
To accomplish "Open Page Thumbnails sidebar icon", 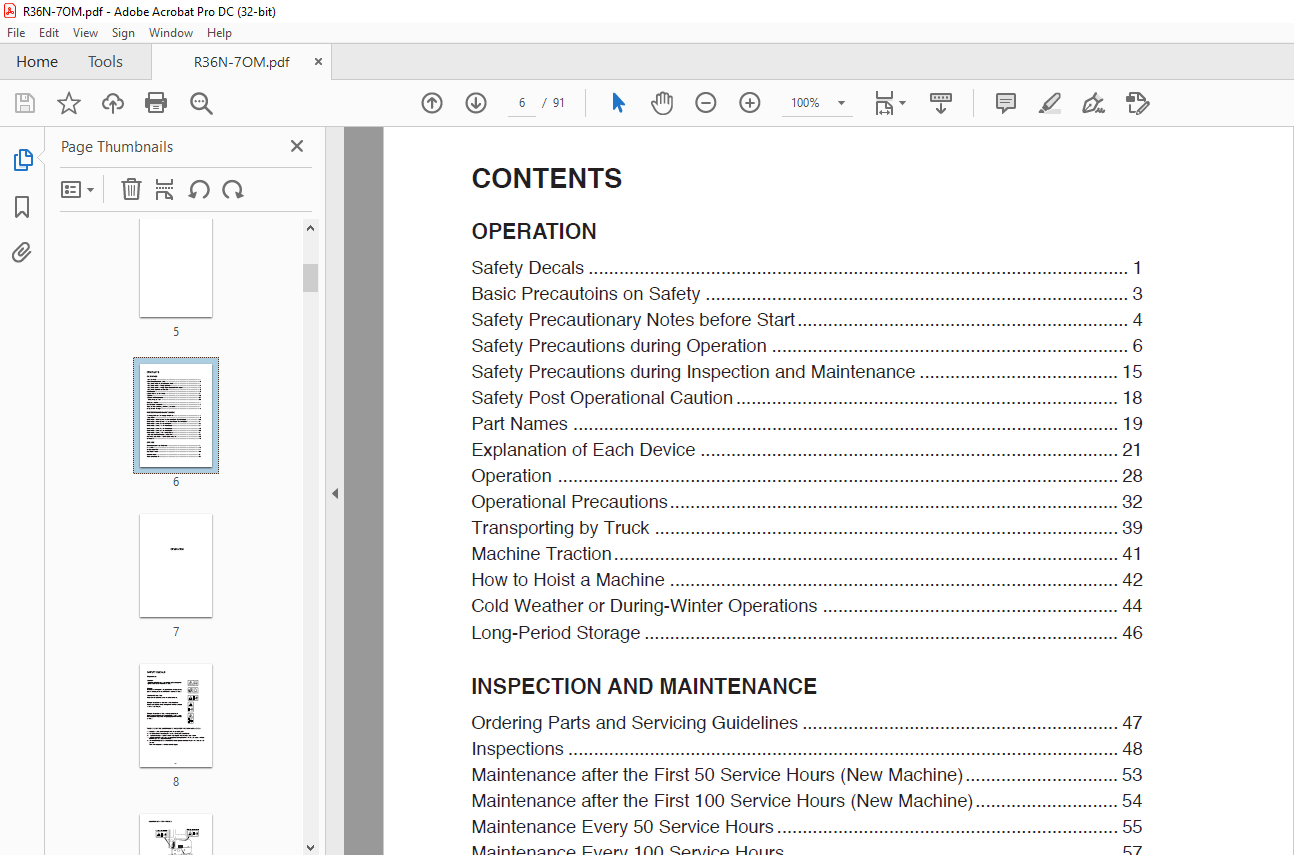I will [22, 160].
